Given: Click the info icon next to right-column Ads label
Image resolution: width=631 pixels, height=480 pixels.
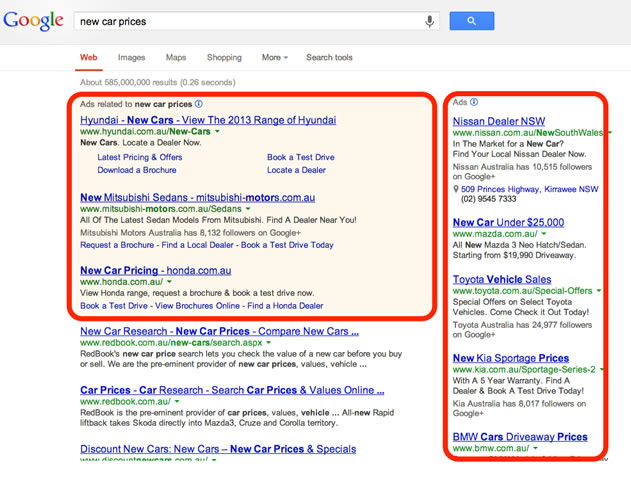Looking at the screenshot, I should coord(474,102).
